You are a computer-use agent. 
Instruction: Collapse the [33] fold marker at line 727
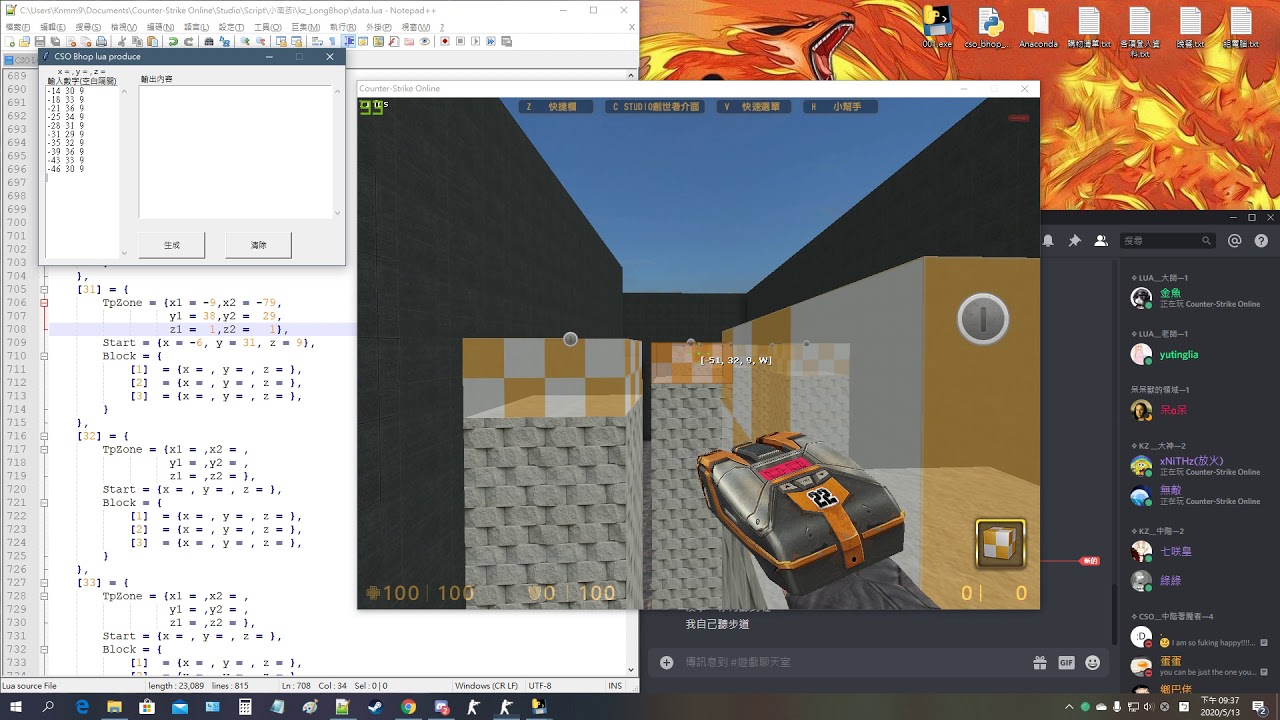44,582
